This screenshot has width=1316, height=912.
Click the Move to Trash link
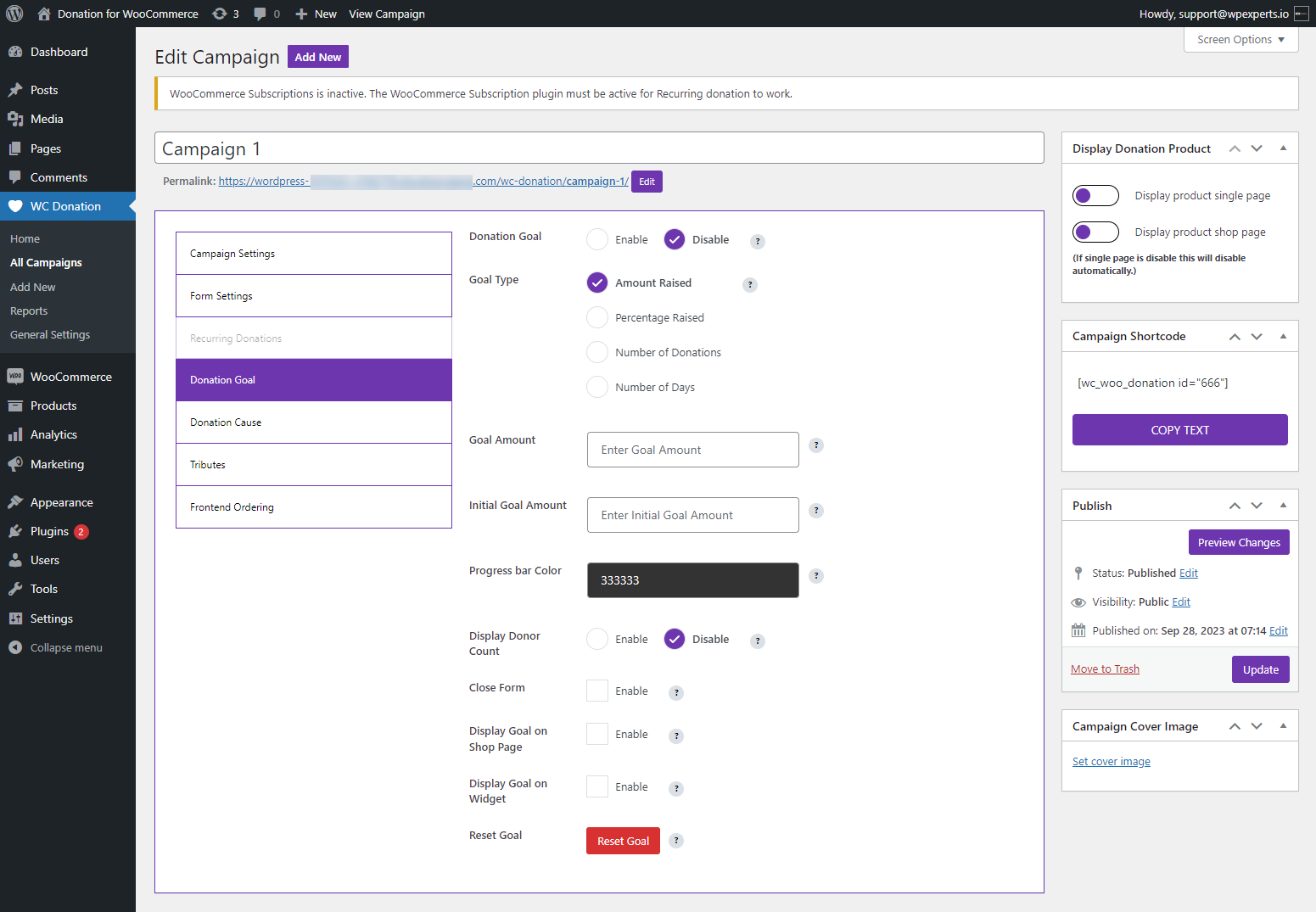point(1105,669)
